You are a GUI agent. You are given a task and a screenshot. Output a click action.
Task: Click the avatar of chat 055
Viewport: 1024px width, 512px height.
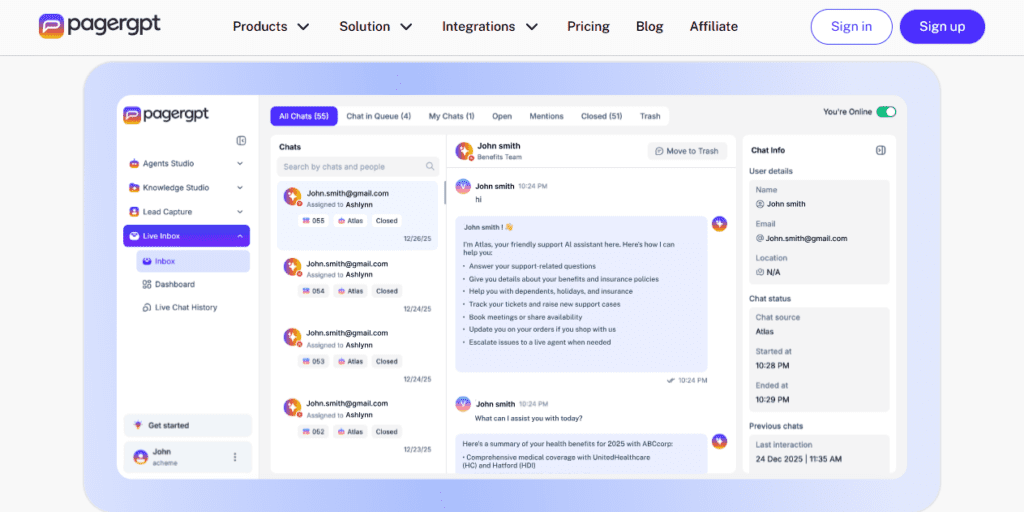[292, 197]
